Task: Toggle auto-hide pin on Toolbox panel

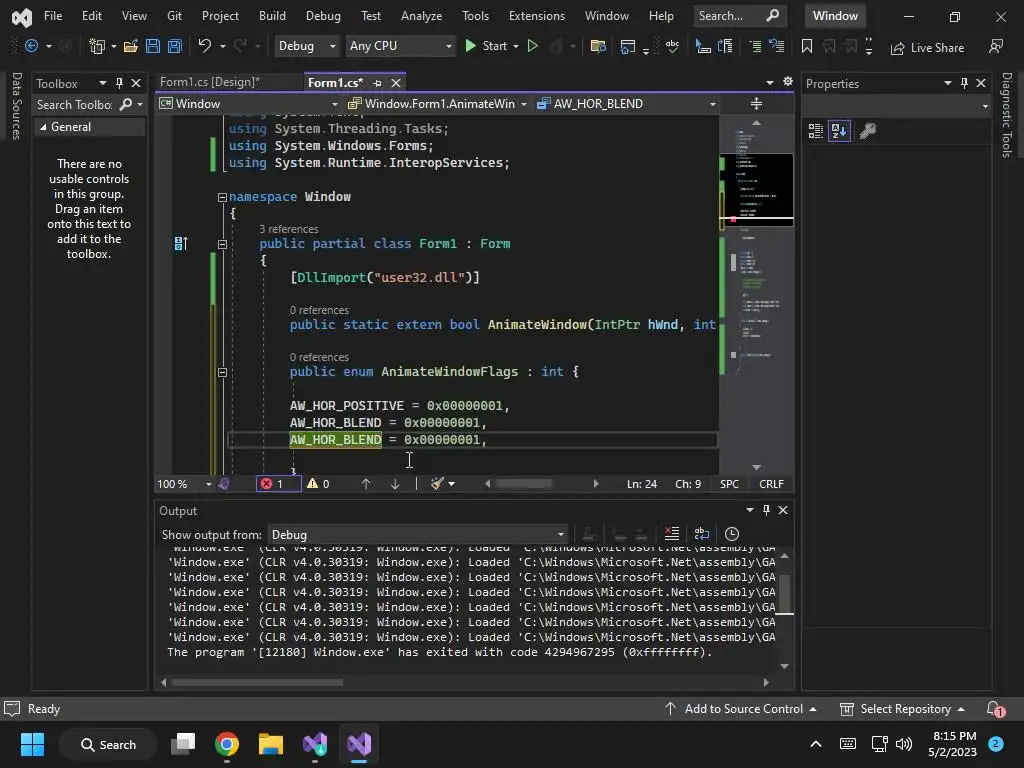Action: coord(119,83)
